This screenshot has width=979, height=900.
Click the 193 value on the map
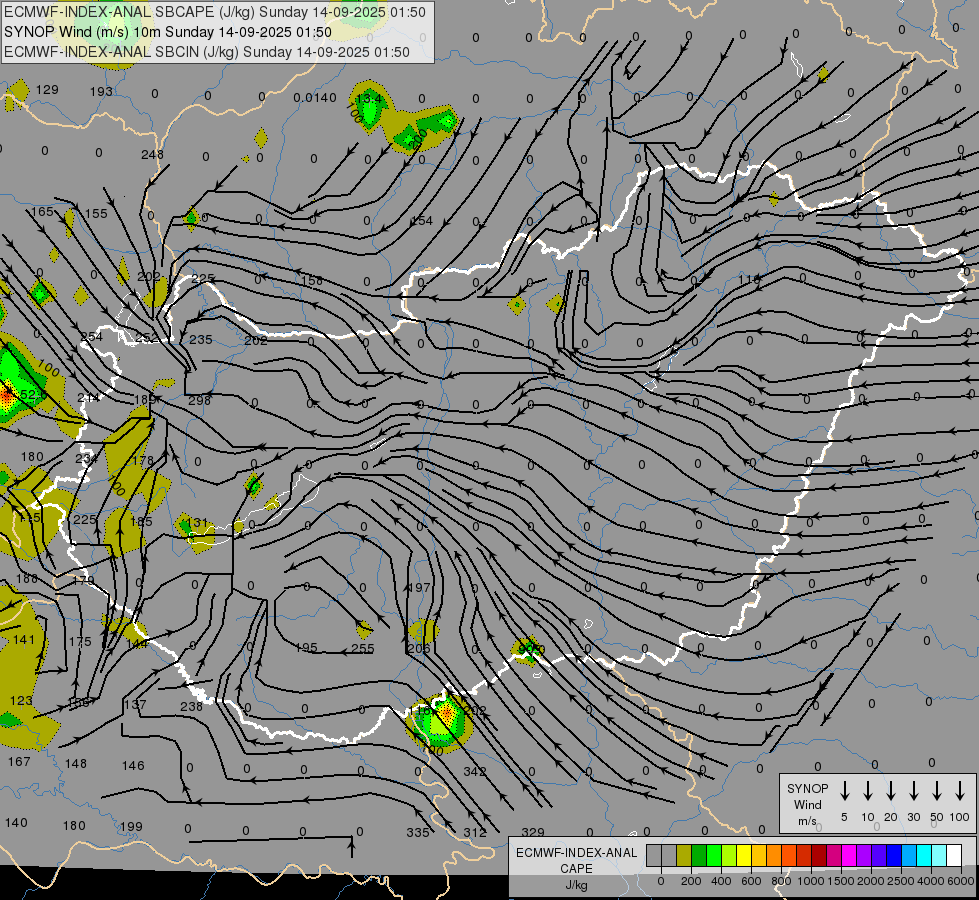click(x=101, y=92)
